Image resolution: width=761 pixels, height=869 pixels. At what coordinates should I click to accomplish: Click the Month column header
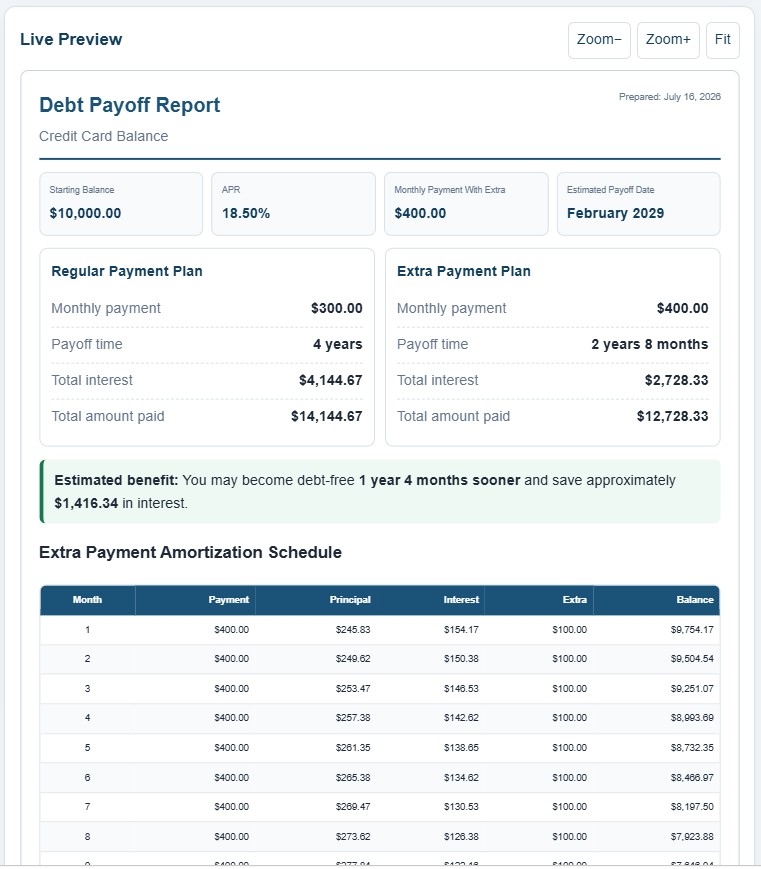[87, 600]
